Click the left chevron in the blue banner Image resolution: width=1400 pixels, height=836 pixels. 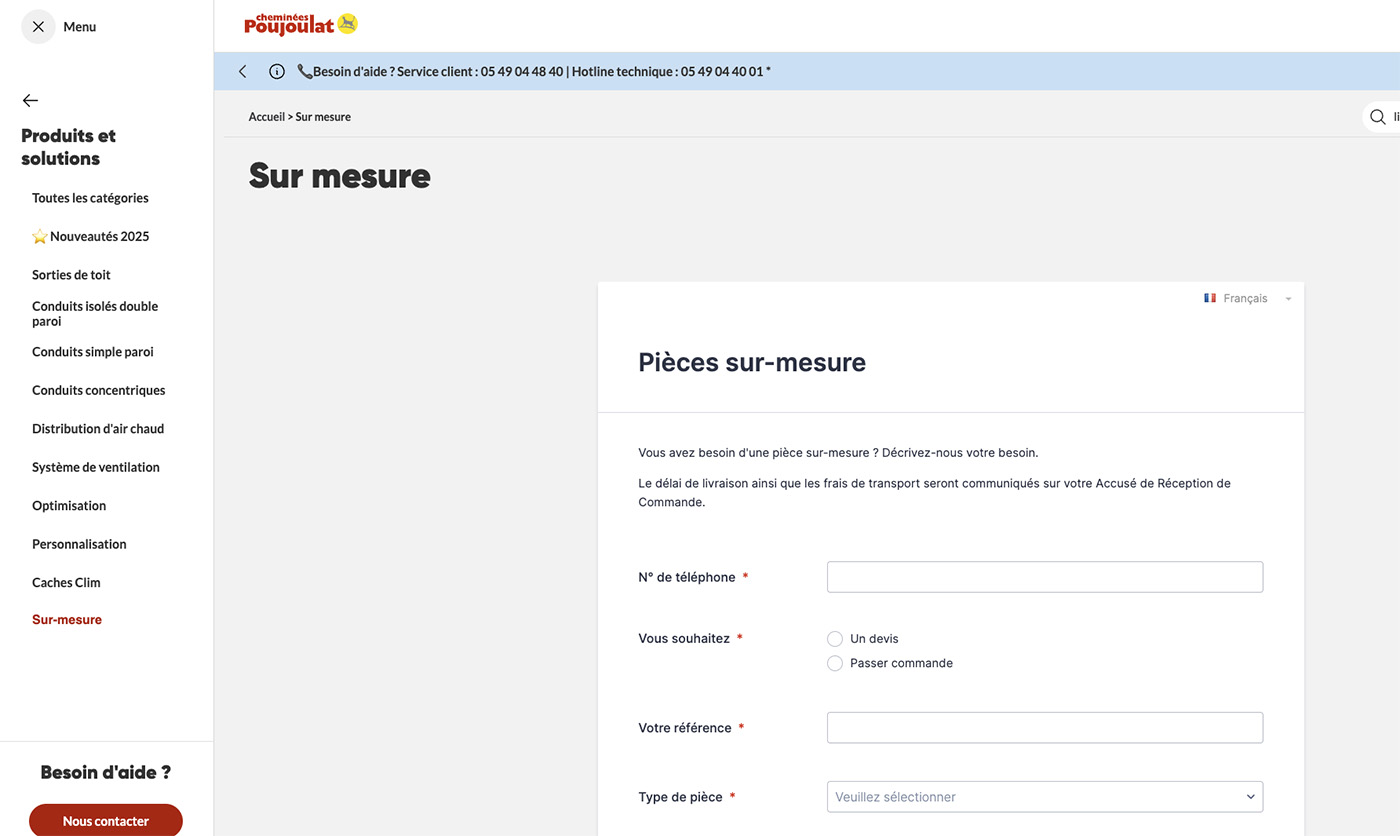click(x=242, y=72)
